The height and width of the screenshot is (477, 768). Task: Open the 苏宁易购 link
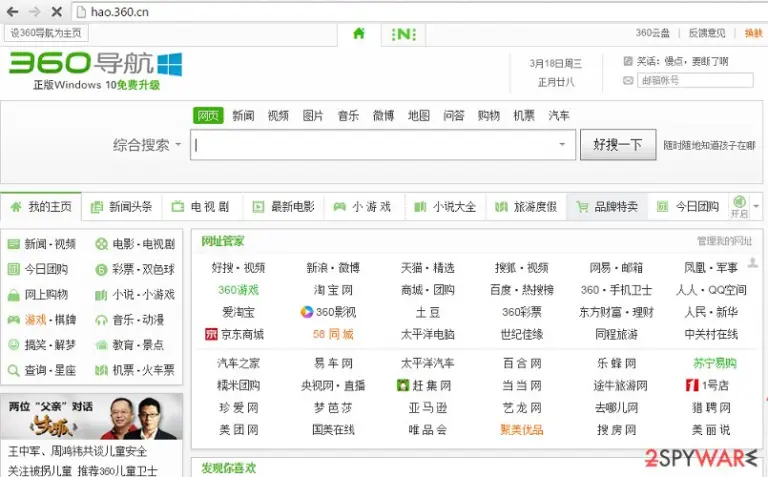pos(715,363)
